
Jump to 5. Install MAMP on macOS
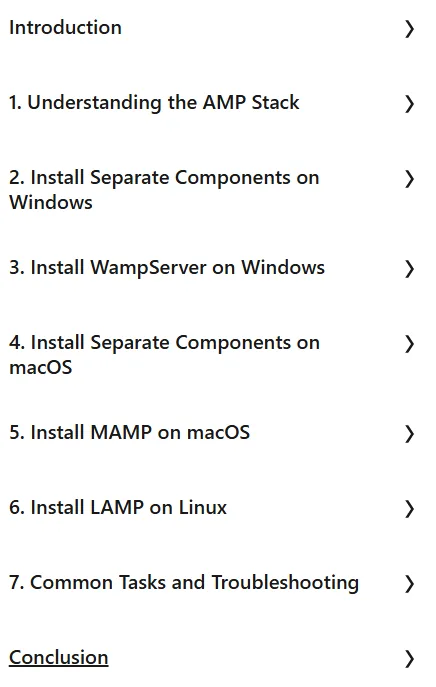[129, 432]
